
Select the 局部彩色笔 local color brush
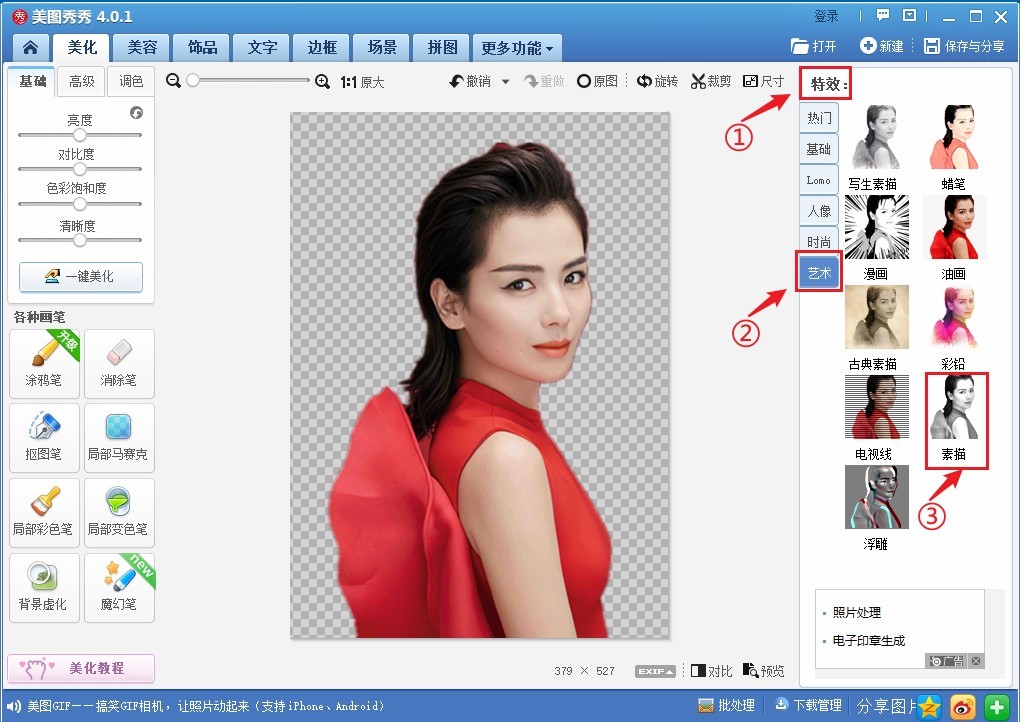[44, 513]
